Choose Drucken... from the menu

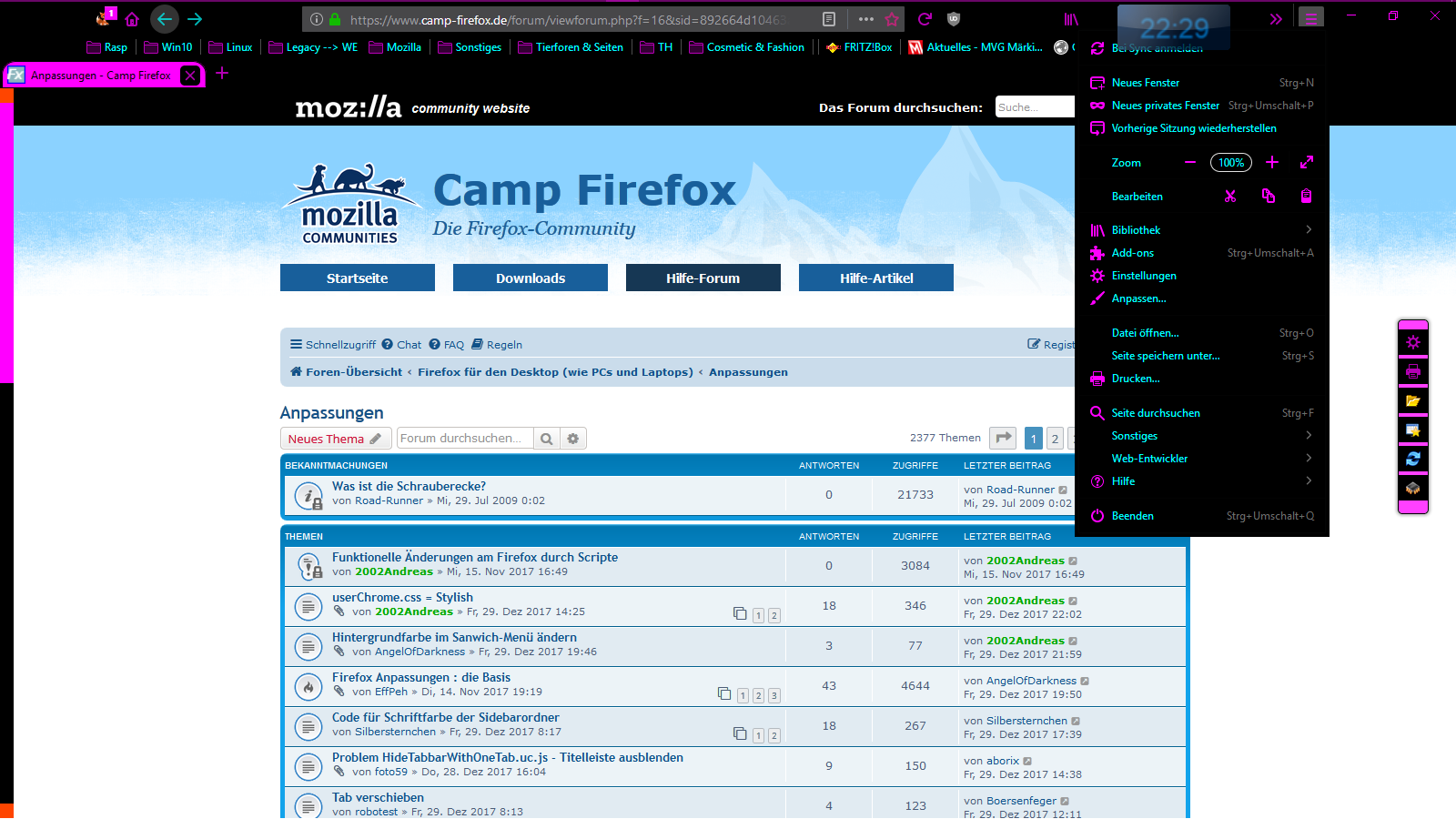pyautogui.click(x=1202, y=379)
